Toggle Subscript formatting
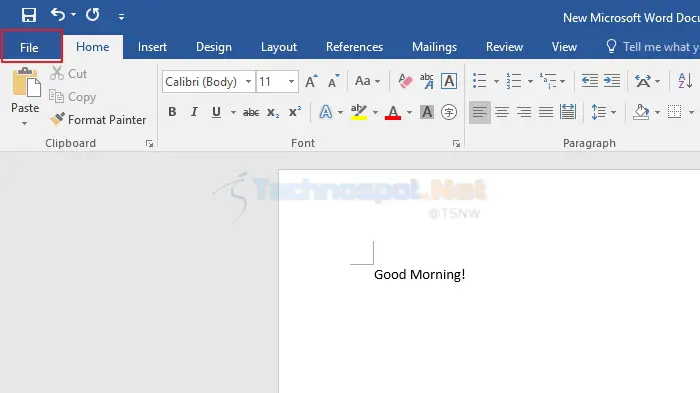 pos(273,112)
